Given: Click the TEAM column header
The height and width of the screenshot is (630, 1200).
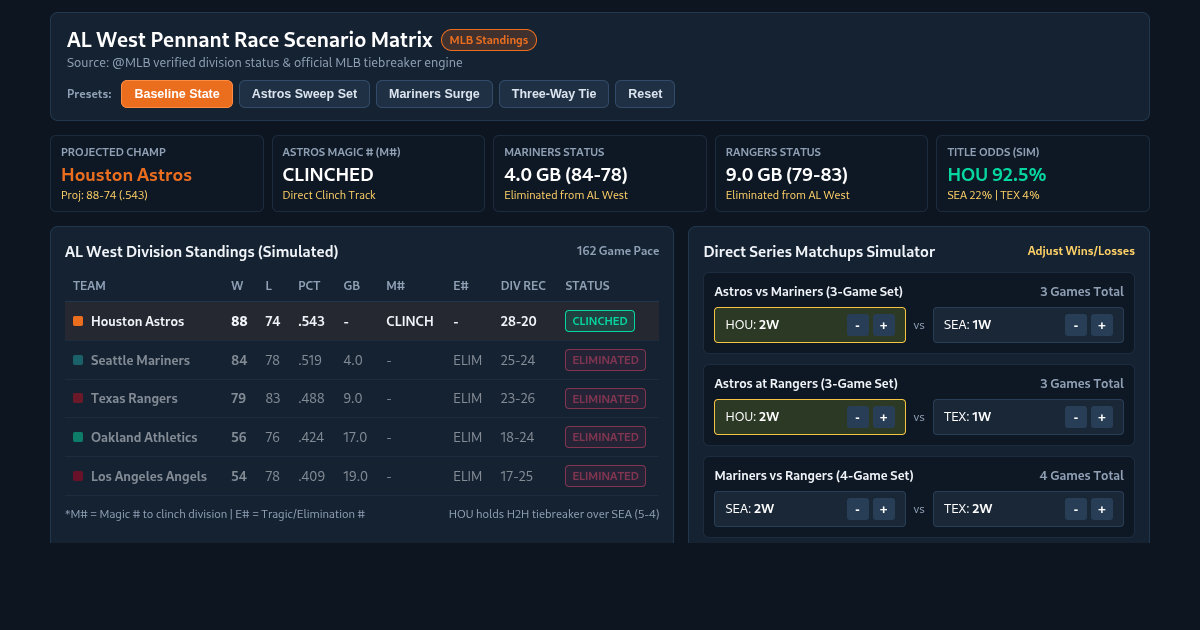Looking at the screenshot, I should (89, 286).
